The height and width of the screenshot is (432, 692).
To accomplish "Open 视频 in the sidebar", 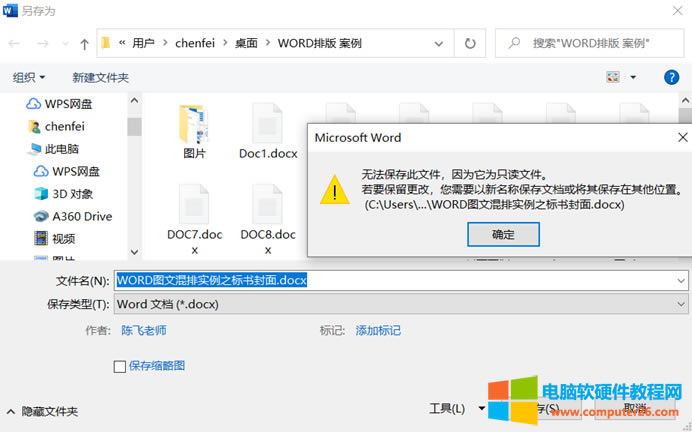I will coord(55,239).
